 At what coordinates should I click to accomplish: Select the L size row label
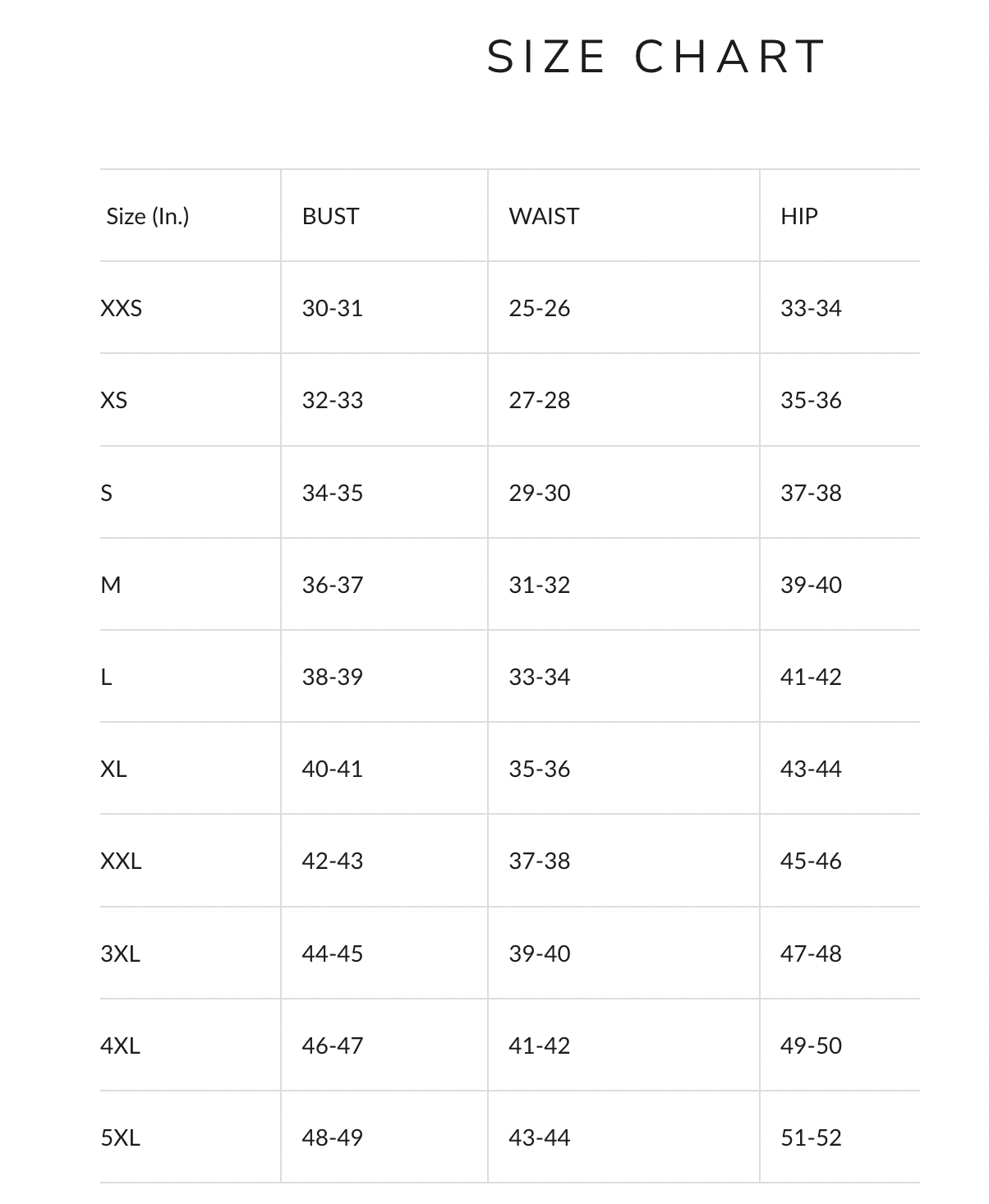pyautogui.click(x=106, y=677)
